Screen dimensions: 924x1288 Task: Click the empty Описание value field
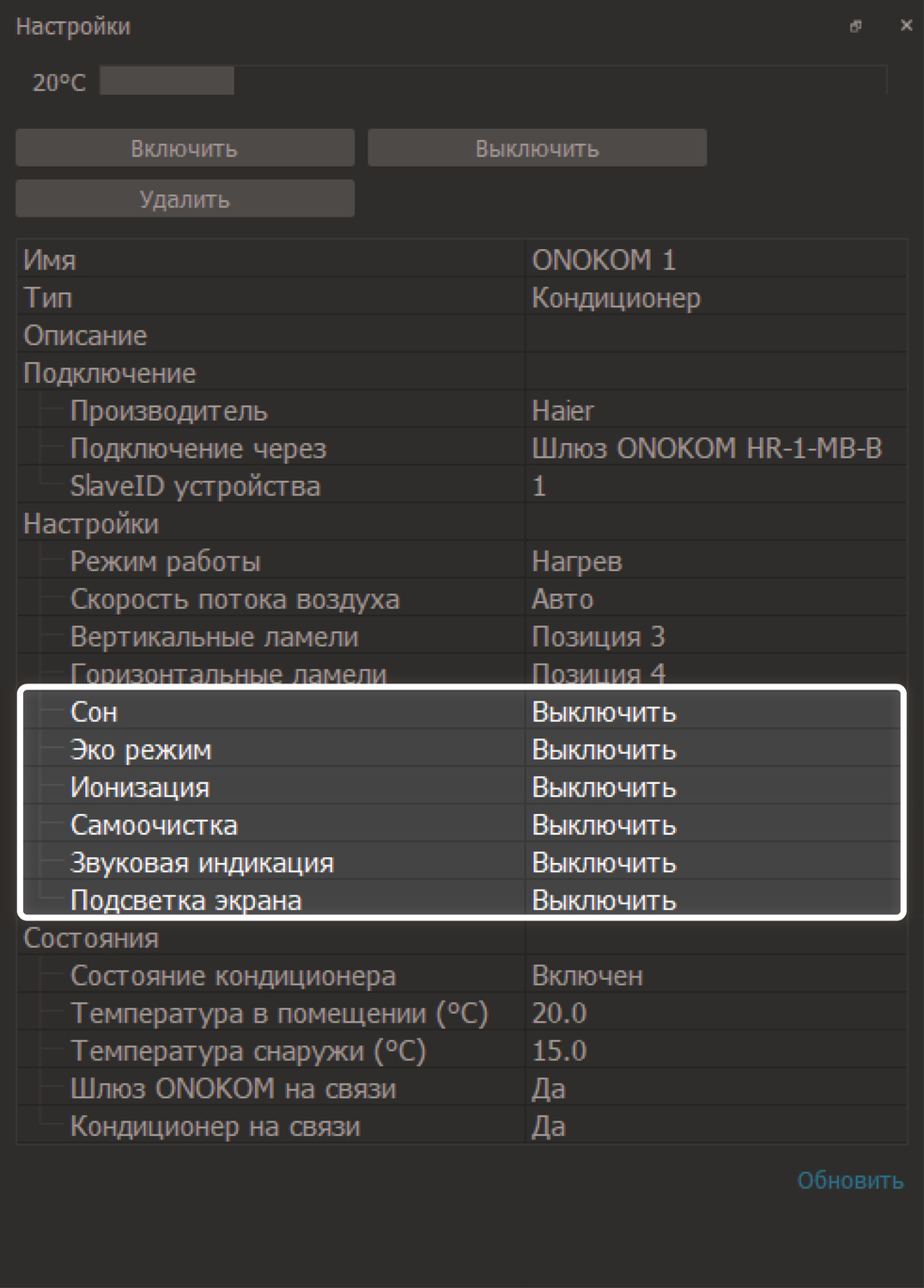click(x=714, y=335)
